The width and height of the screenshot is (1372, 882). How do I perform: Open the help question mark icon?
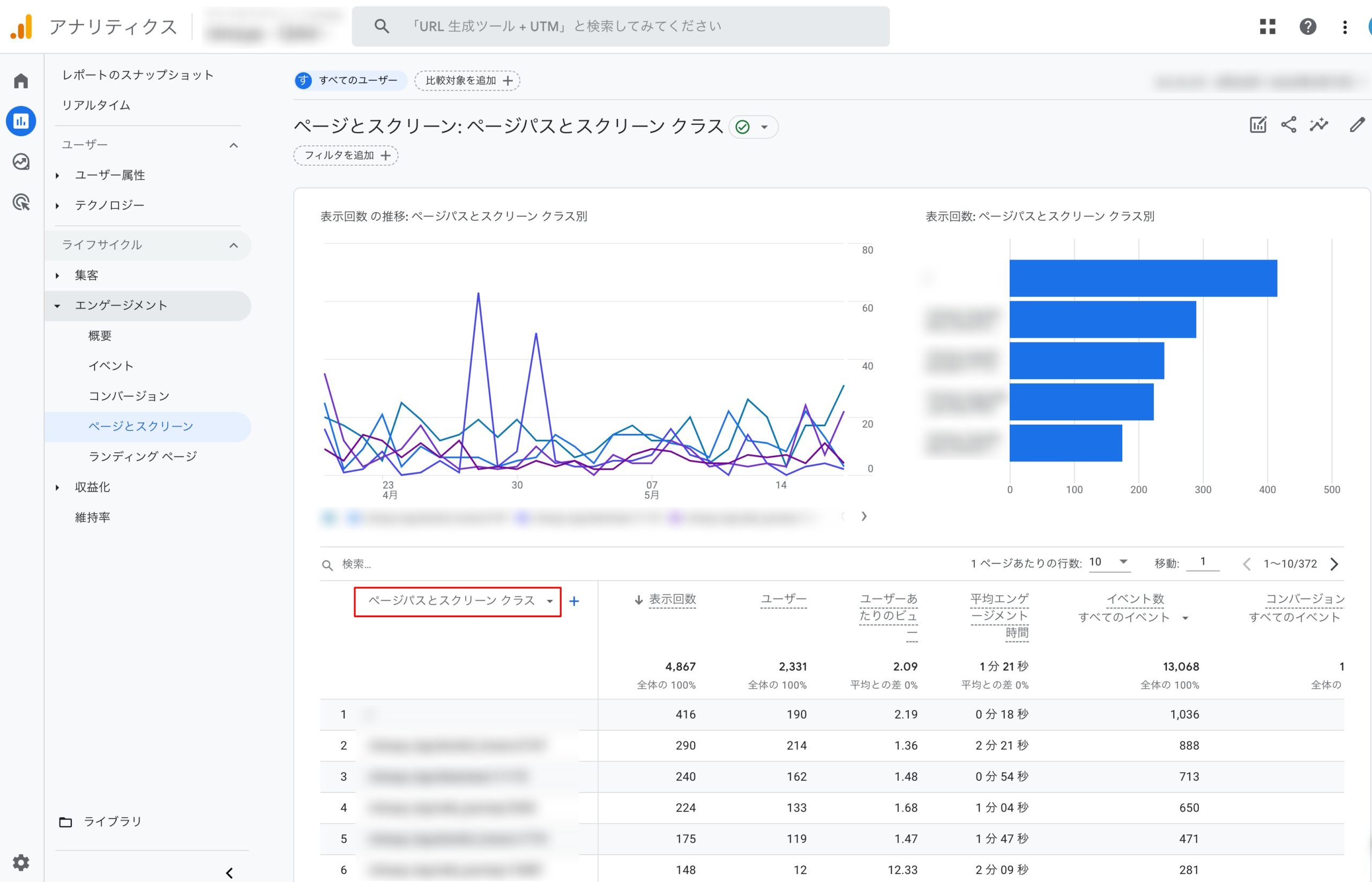(1307, 26)
